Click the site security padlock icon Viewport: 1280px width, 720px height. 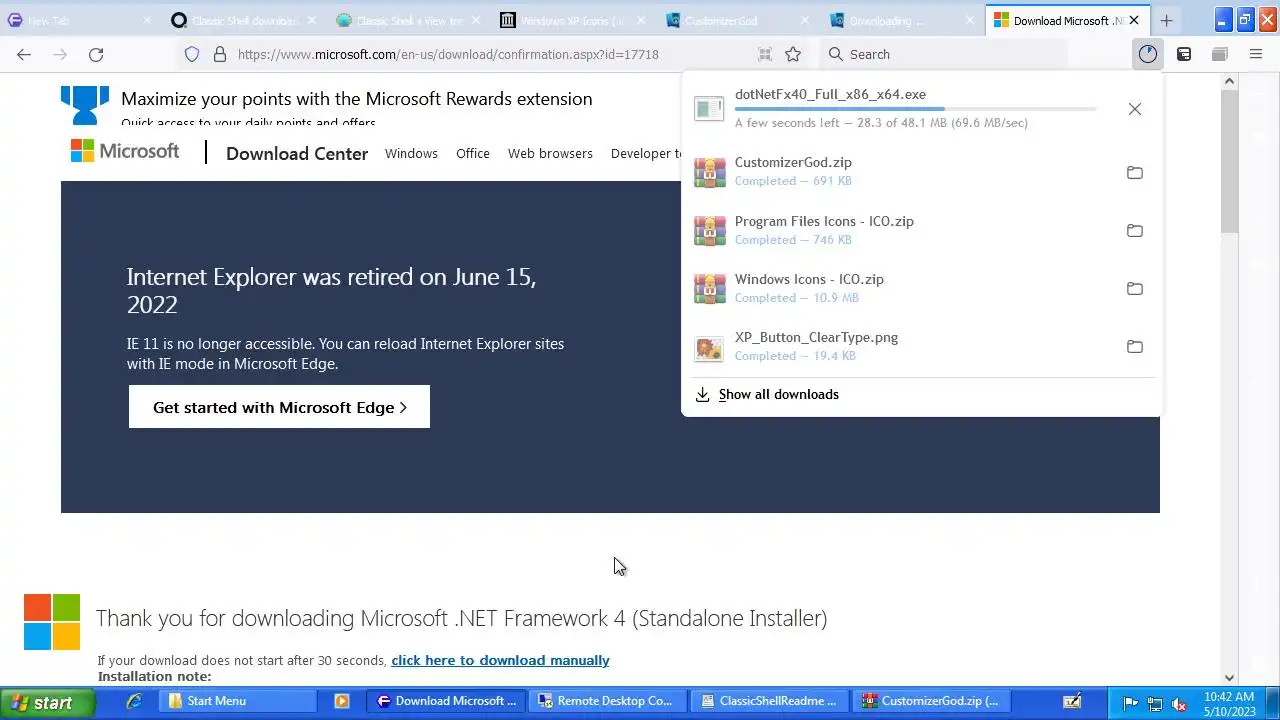[x=220, y=54]
